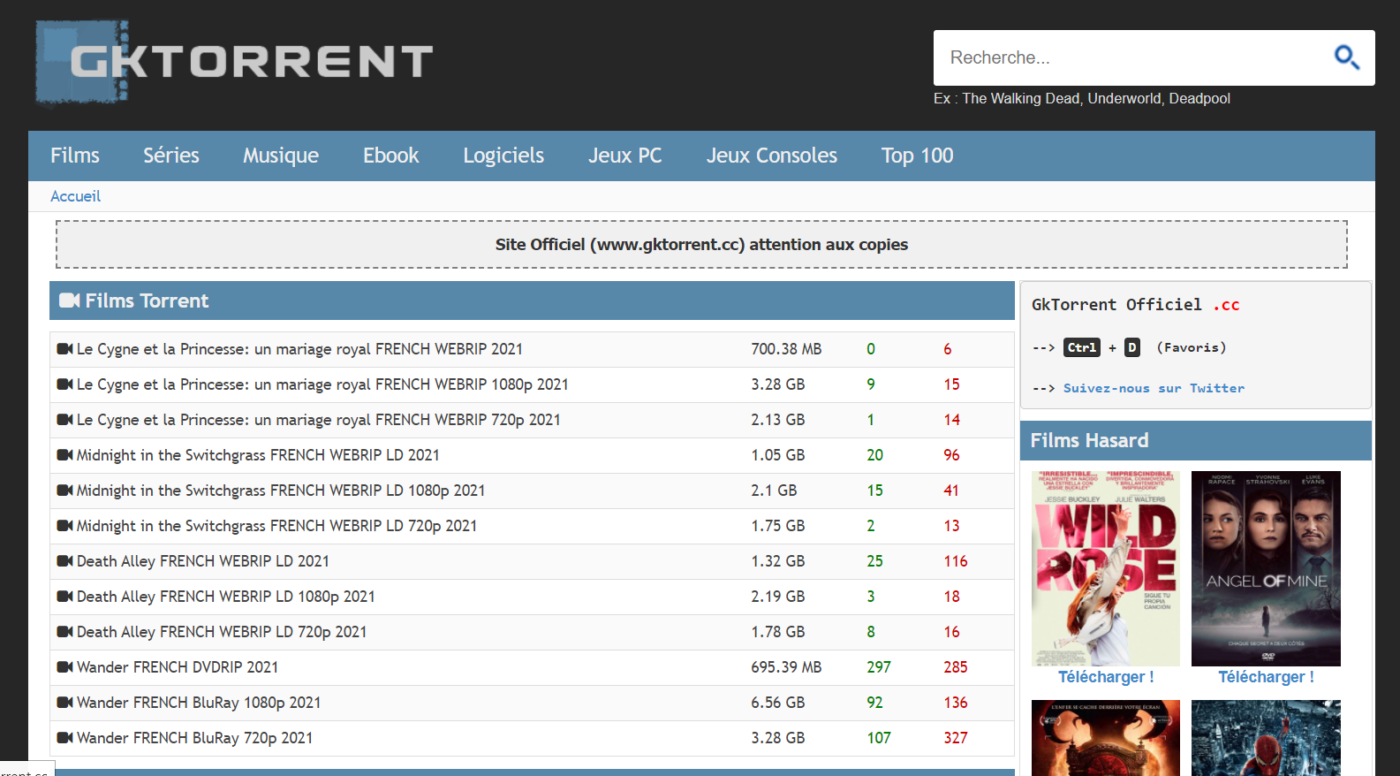This screenshot has height=776, width=1400.
Task: Open Death Alley WEBRIP LD 720p 2021
Action: (222, 632)
